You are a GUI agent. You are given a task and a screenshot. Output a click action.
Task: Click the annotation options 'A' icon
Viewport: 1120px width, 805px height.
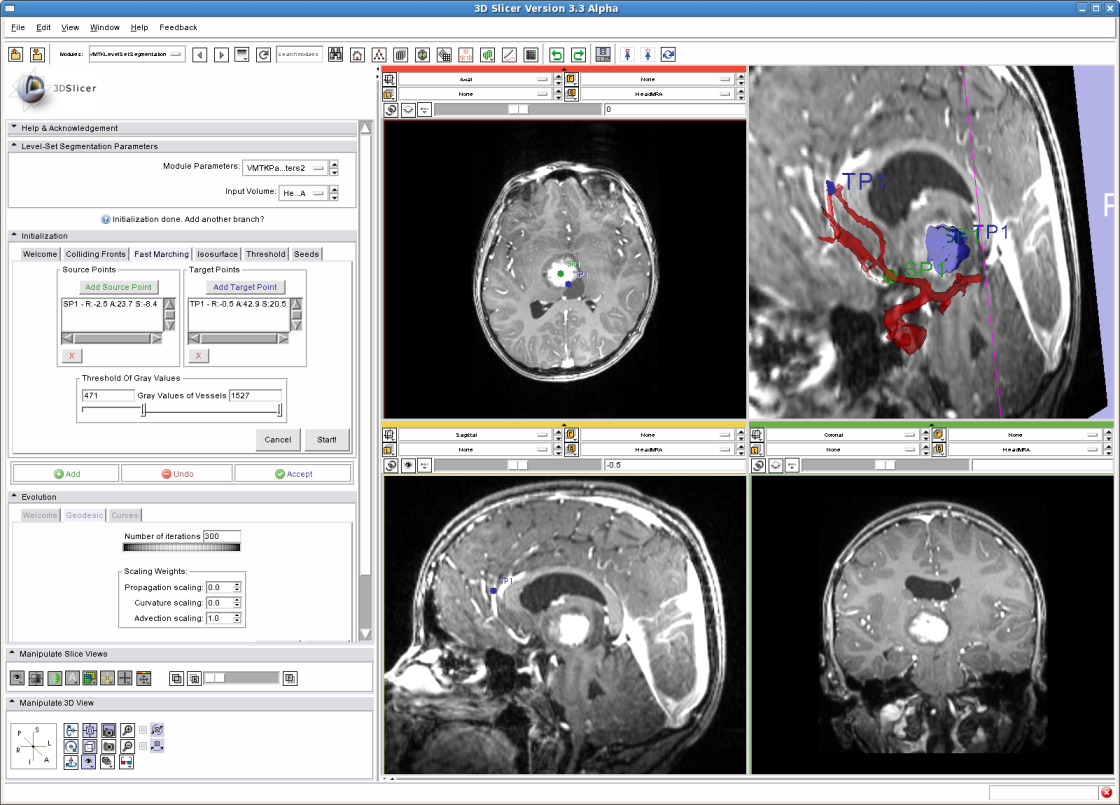(72, 678)
